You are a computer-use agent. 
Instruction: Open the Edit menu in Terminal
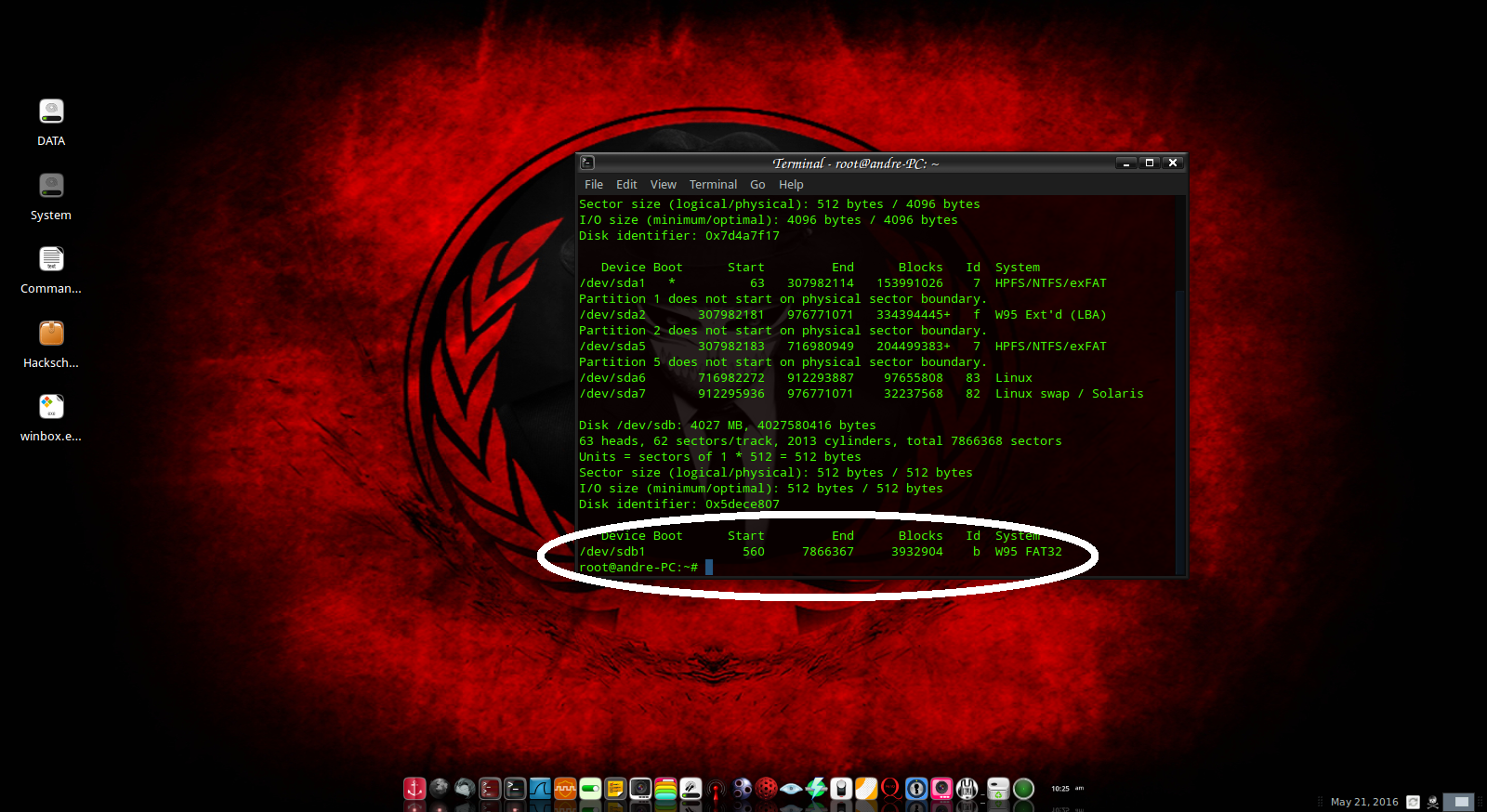[626, 185]
